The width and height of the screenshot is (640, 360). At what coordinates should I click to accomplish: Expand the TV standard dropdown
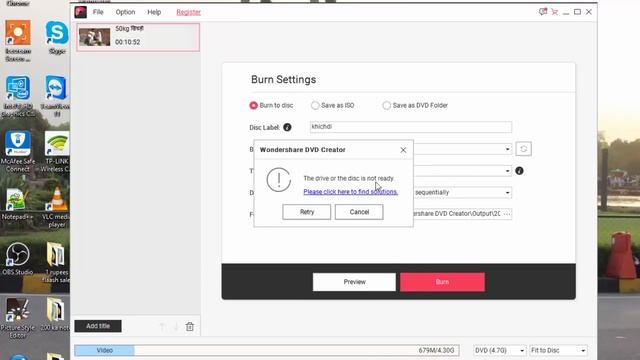point(507,171)
